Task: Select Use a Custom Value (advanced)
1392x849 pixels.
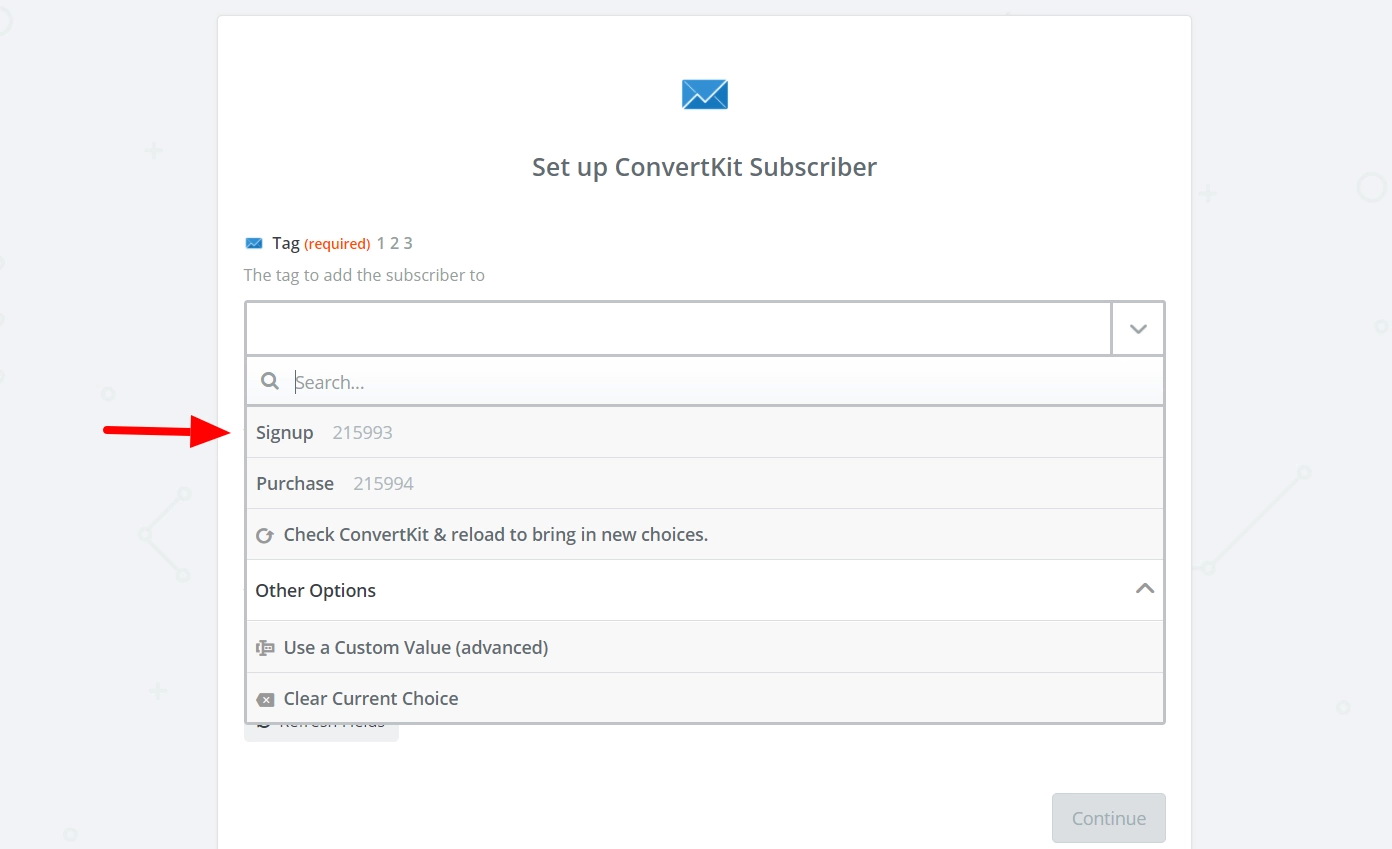Action: tap(705, 647)
